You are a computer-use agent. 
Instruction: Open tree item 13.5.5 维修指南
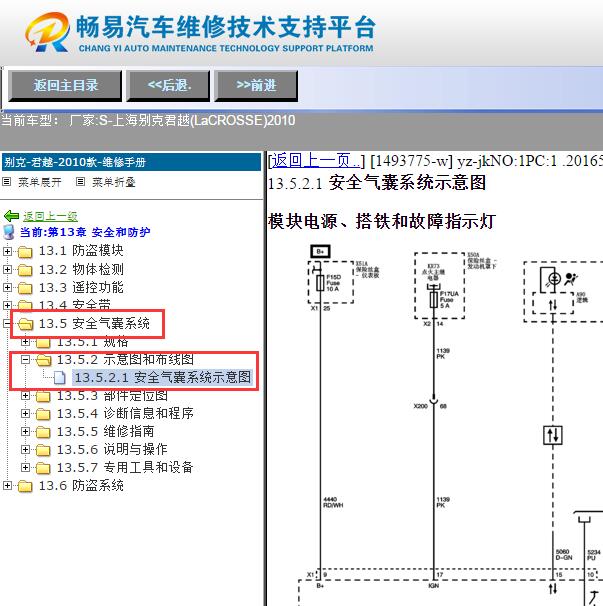106,431
